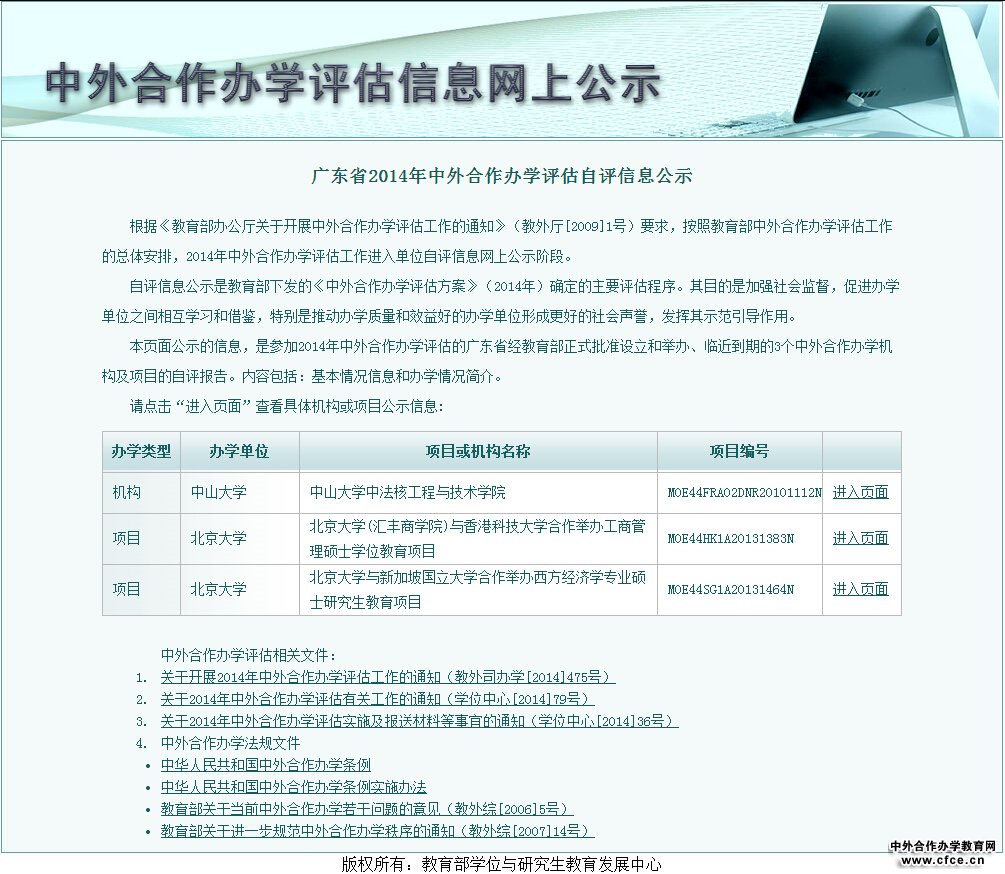The image size is (1005, 874).
Task: Click project code MOE44HK1A20131383N
Action: pyautogui.click(x=731, y=538)
